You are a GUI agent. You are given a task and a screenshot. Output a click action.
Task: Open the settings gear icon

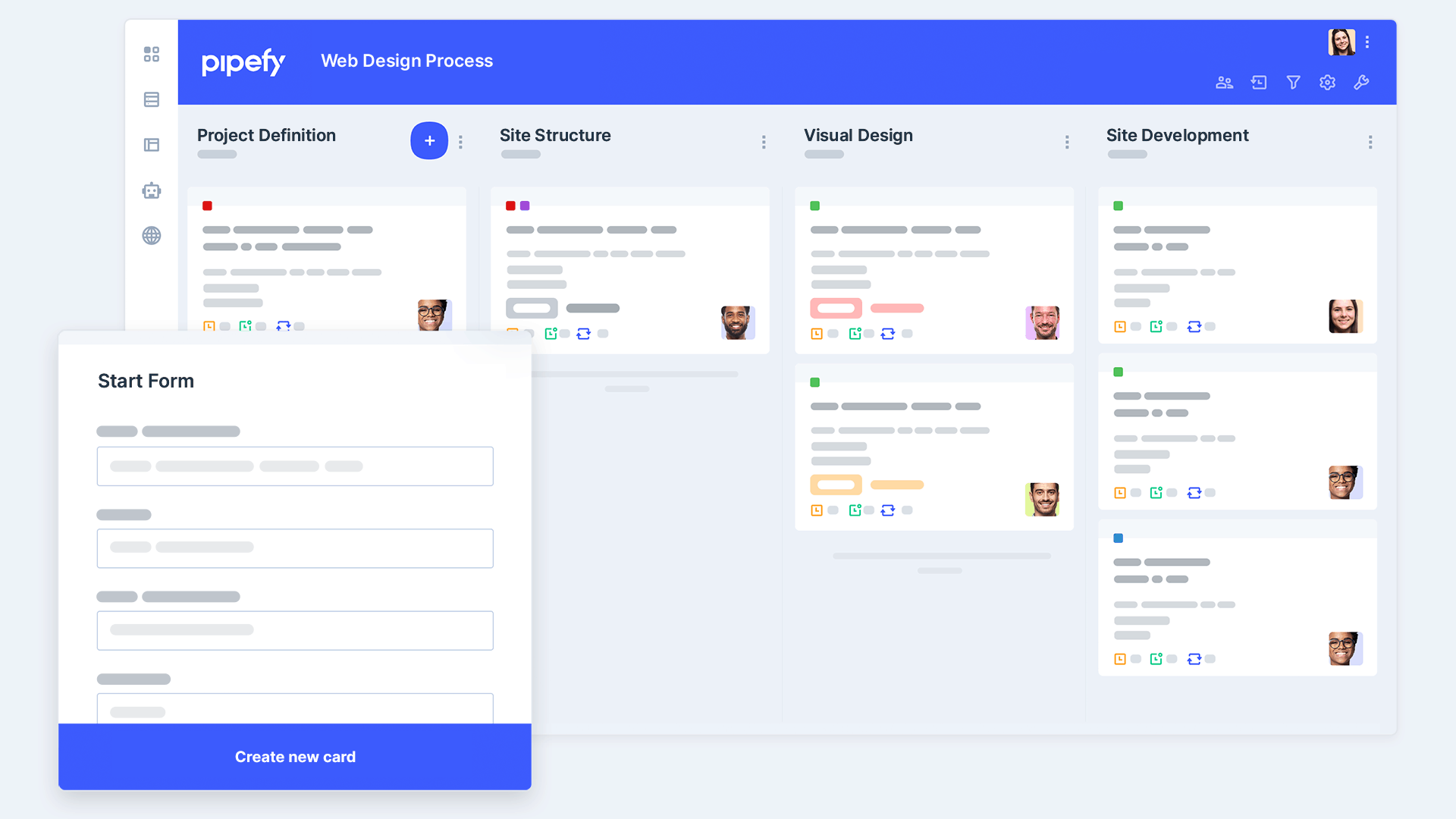[x=1326, y=82]
